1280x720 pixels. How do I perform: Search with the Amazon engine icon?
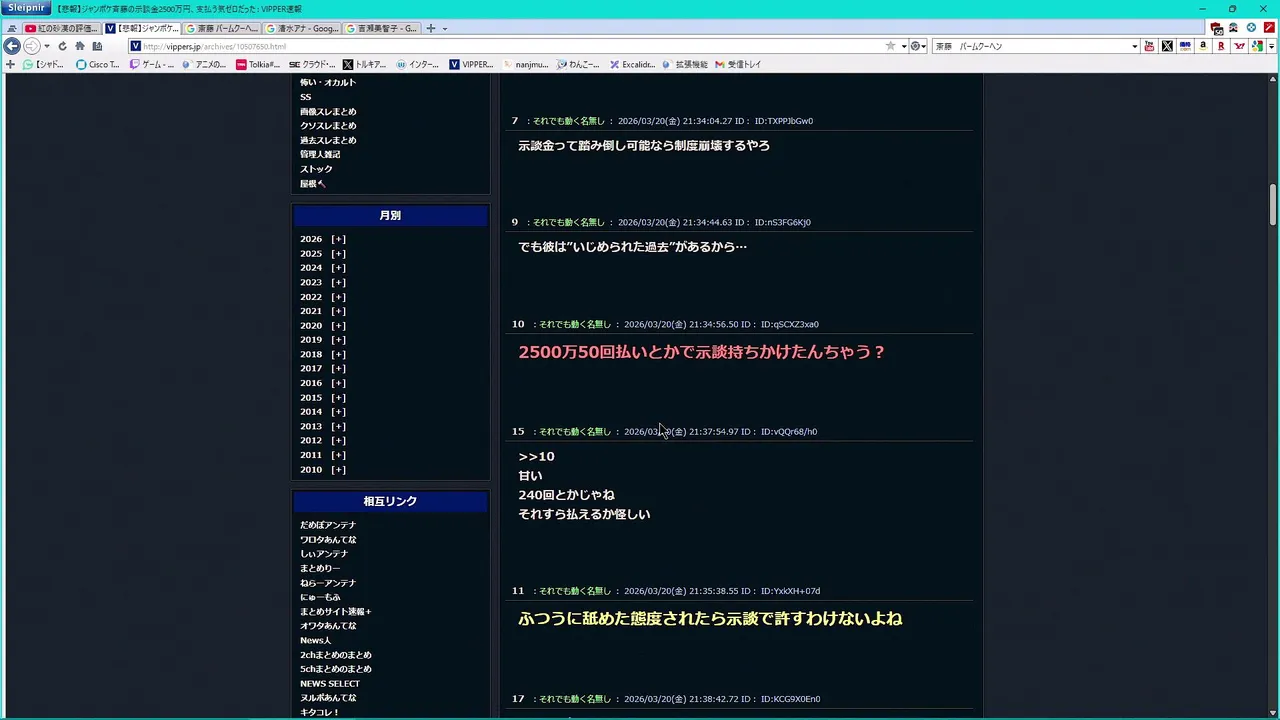click(x=1203, y=46)
